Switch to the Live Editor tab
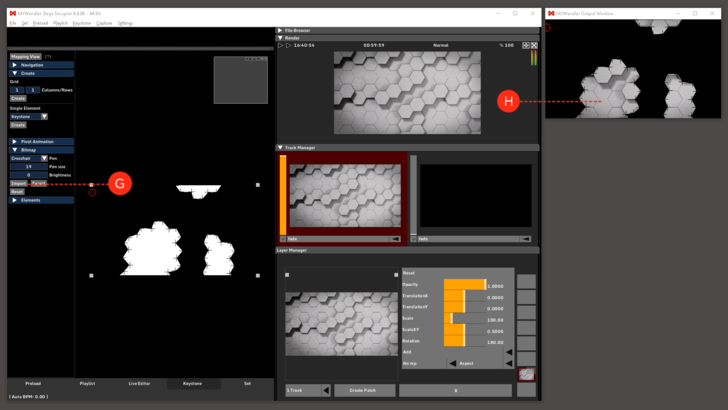The height and width of the screenshot is (410, 728). [139, 384]
